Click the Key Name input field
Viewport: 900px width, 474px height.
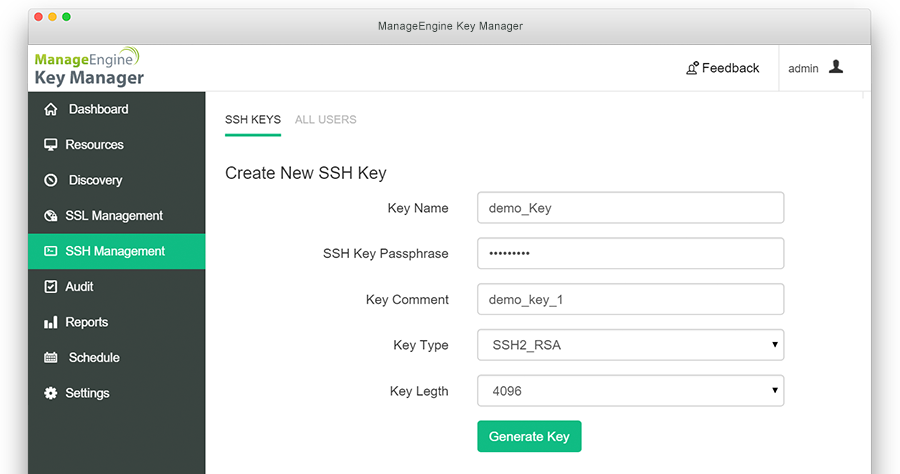pyautogui.click(x=630, y=208)
